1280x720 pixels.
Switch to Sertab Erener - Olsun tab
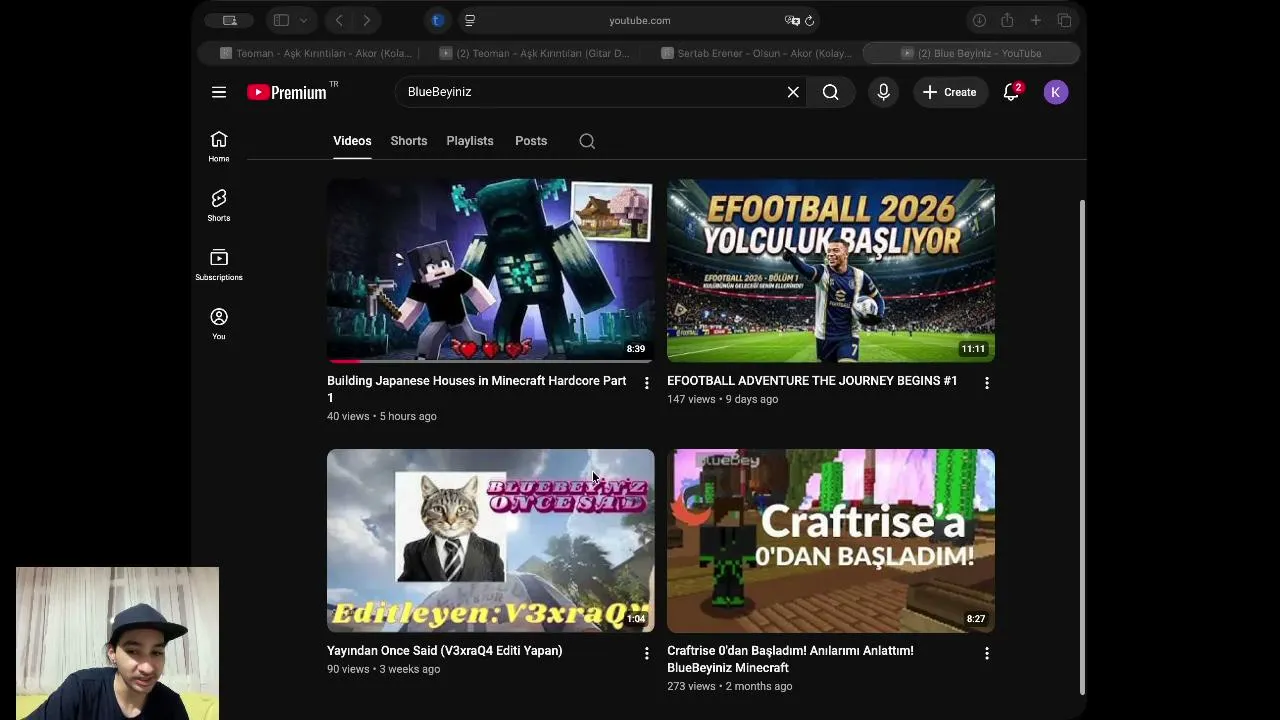754,53
